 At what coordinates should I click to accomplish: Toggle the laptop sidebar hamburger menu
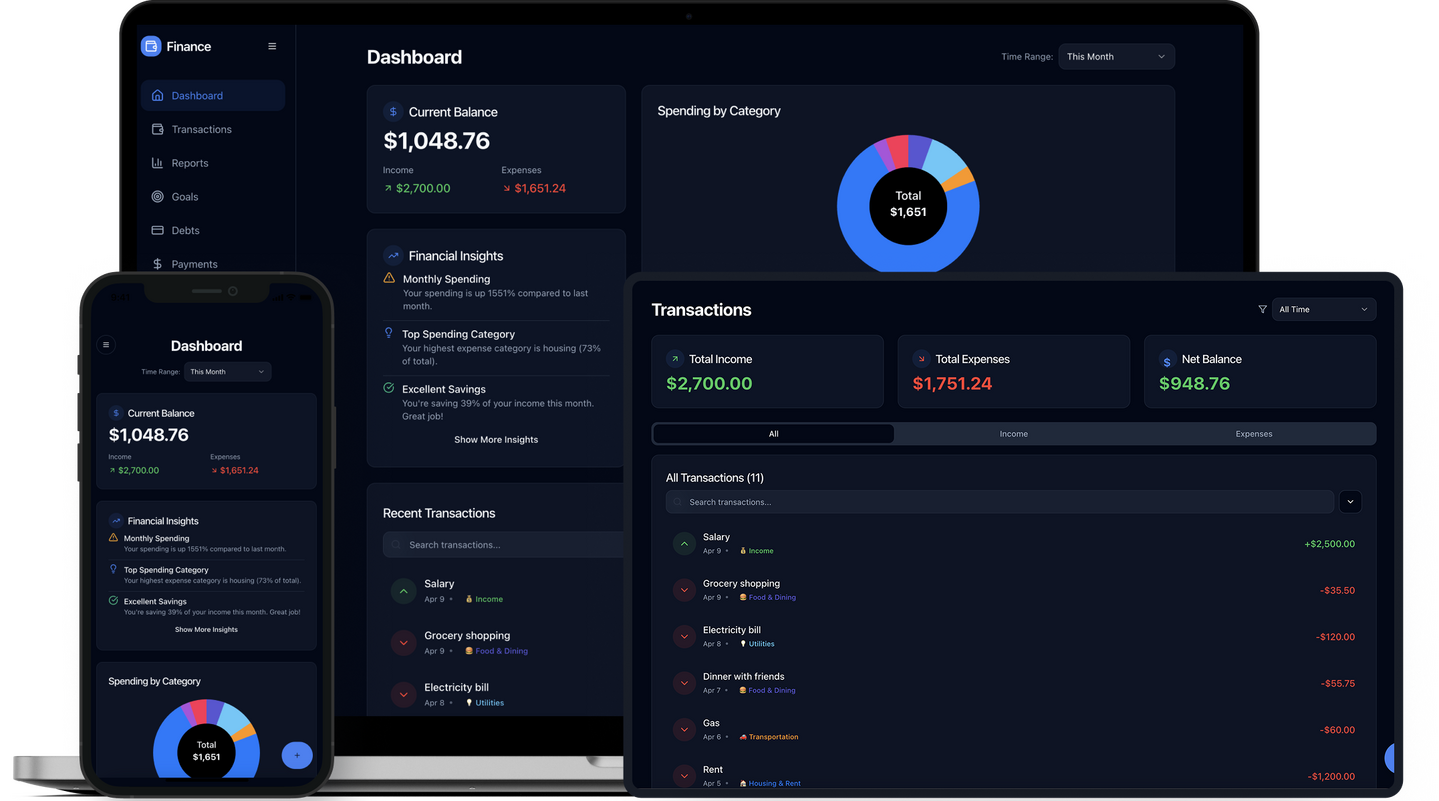pos(272,46)
